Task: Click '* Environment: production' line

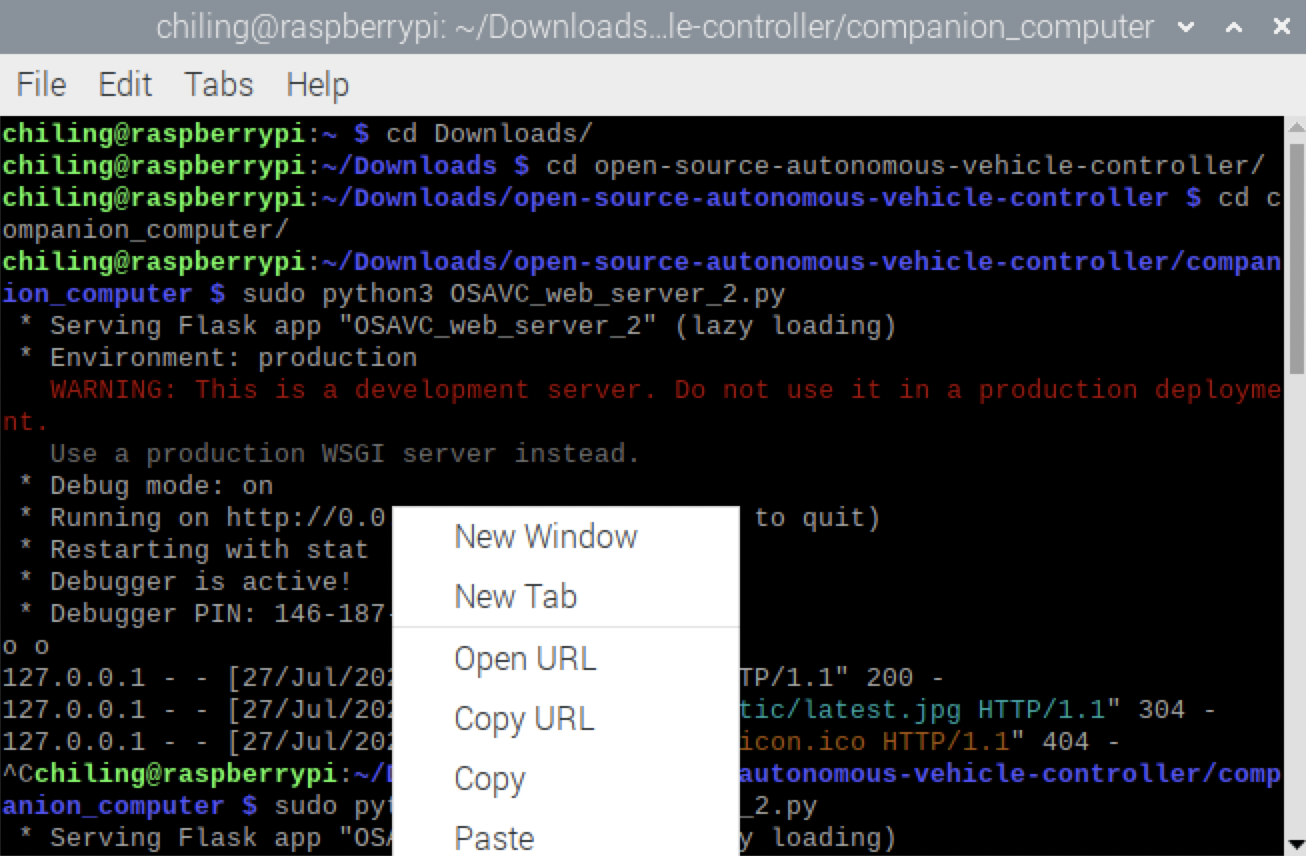Action: (218, 357)
